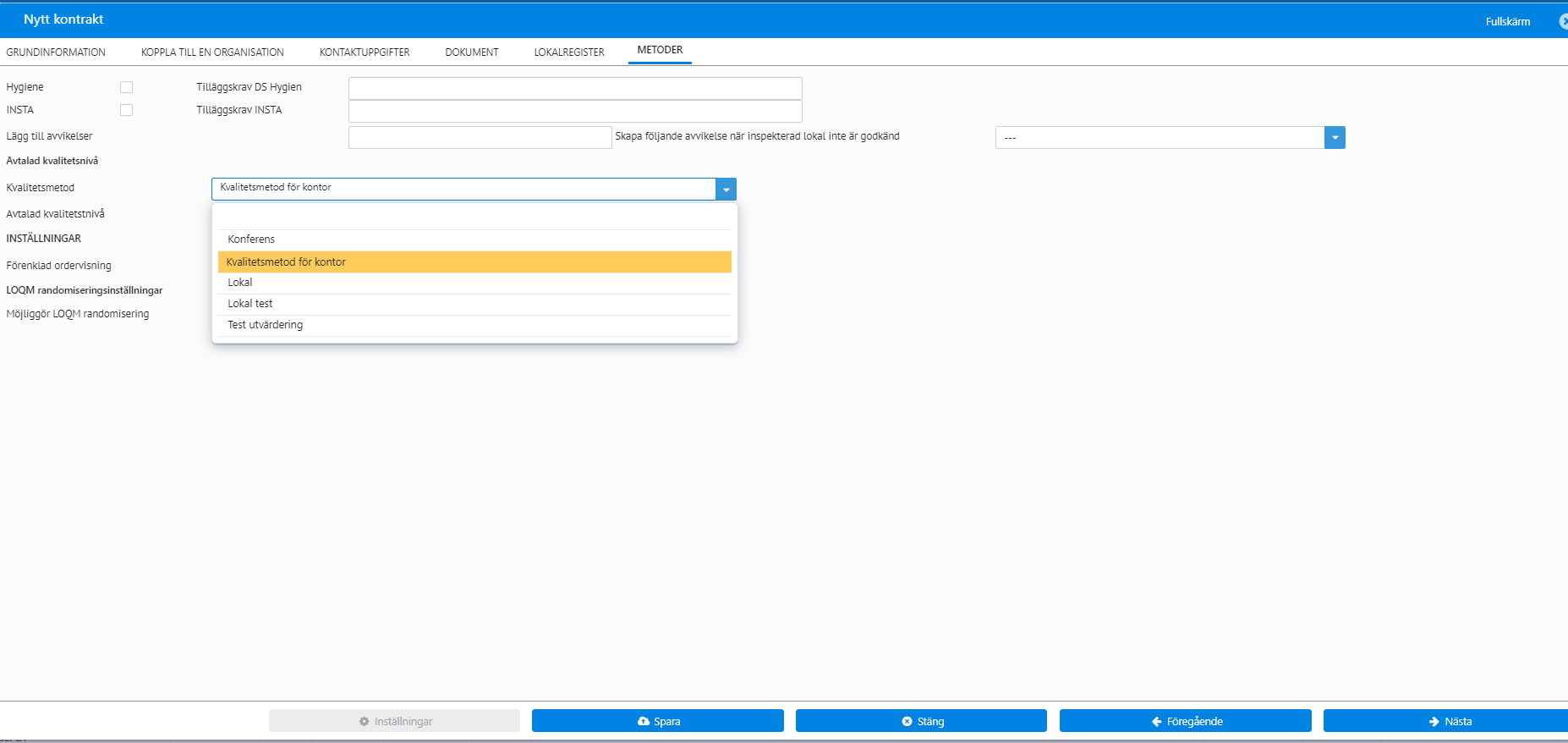This screenshot has width=1568, height=743.
Task: Open the Grundinformation tab
Action: point(56,52)
